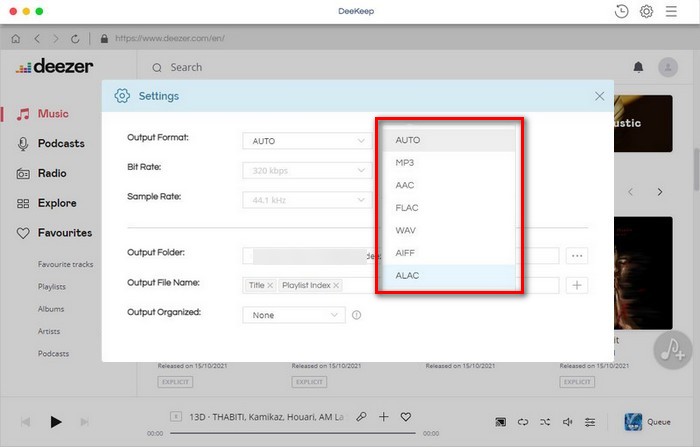Like the current track heart icon
Screen dimensions: 700x447
[x=405, y=417]
